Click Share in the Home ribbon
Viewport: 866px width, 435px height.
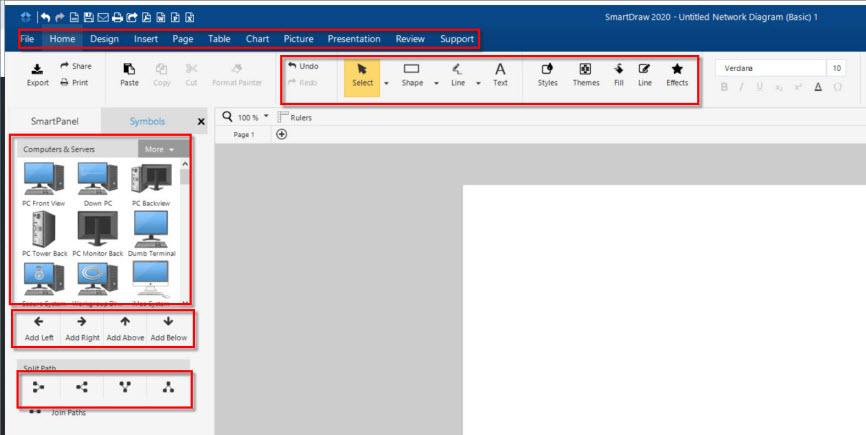pos(76,66)
